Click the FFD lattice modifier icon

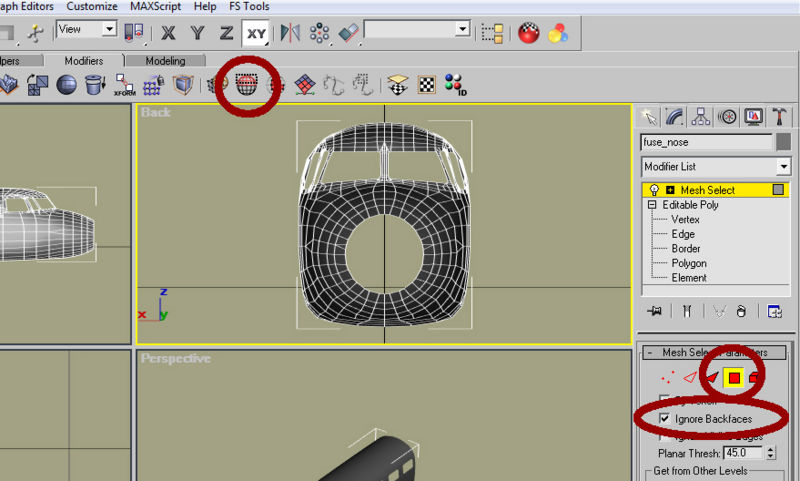pos(153,85)
